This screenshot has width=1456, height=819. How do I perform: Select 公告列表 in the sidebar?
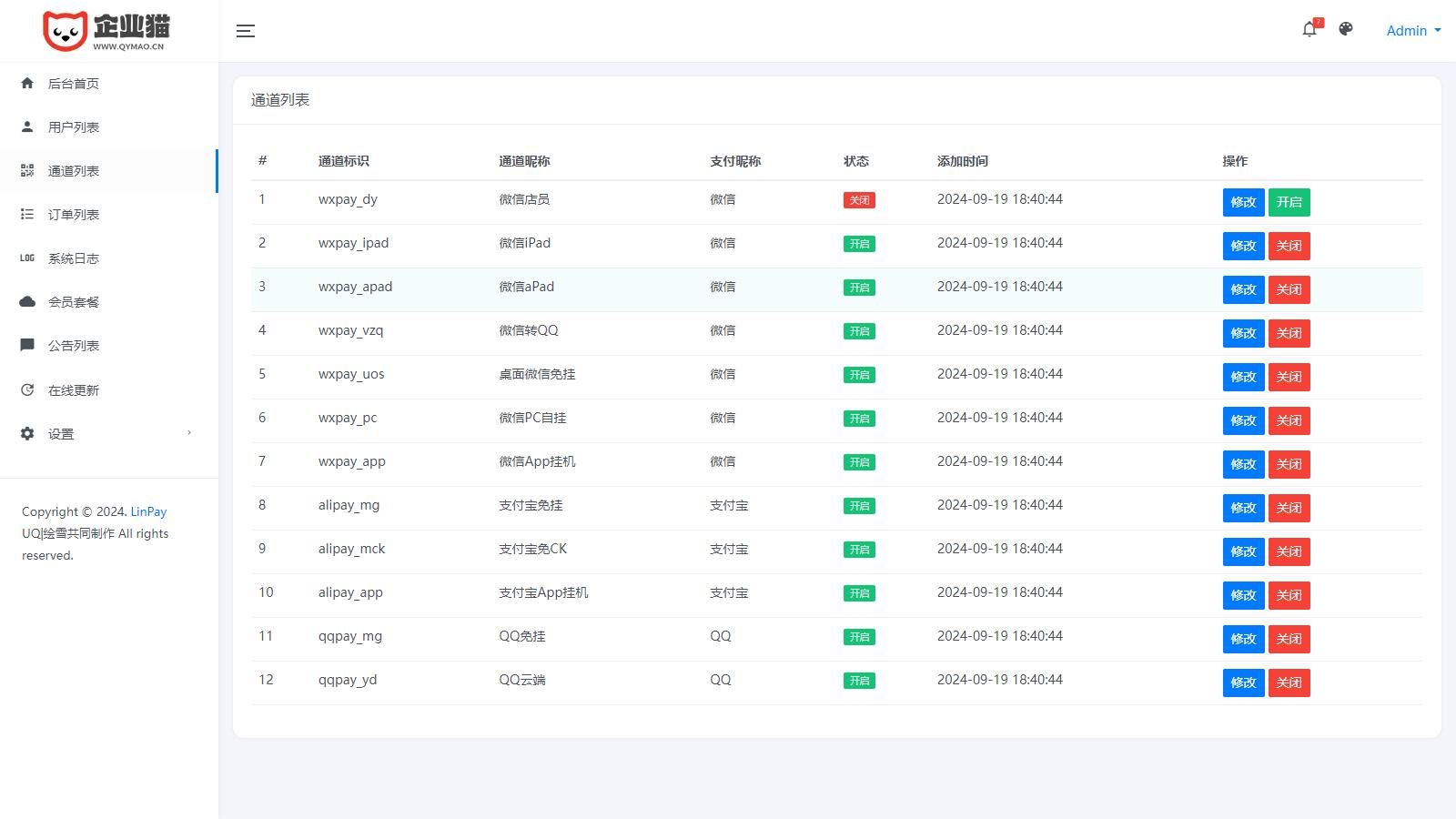(74, 346)
